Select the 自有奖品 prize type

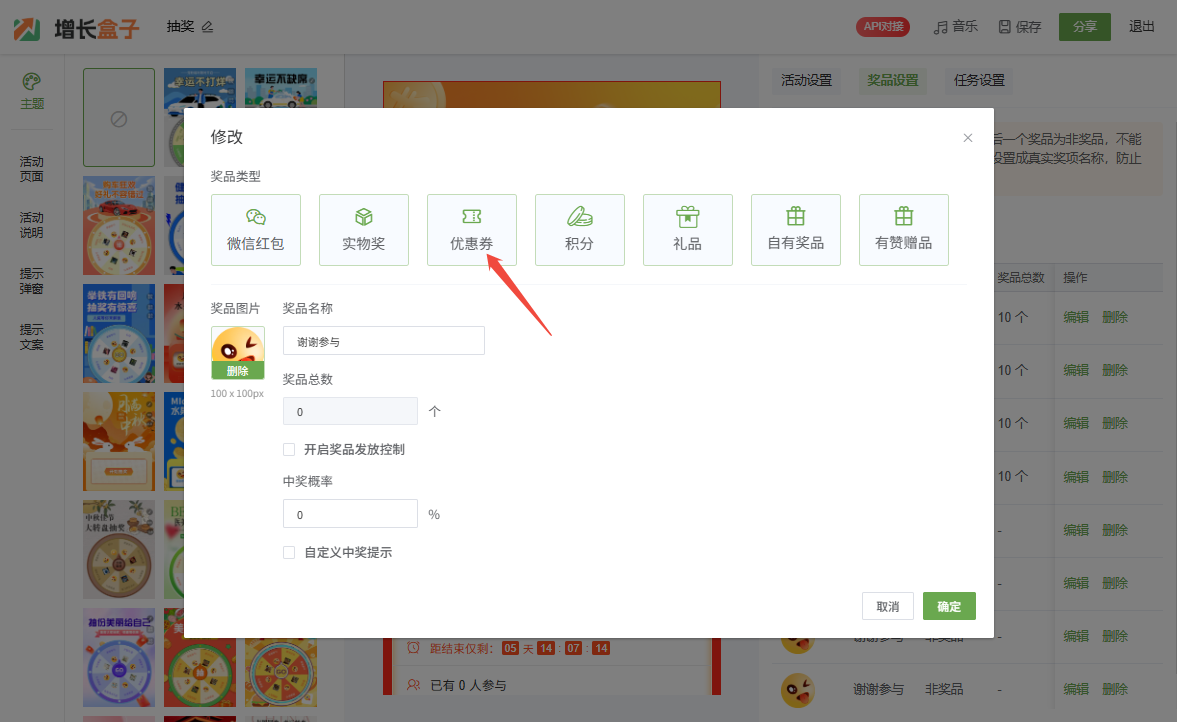point(796,230)
